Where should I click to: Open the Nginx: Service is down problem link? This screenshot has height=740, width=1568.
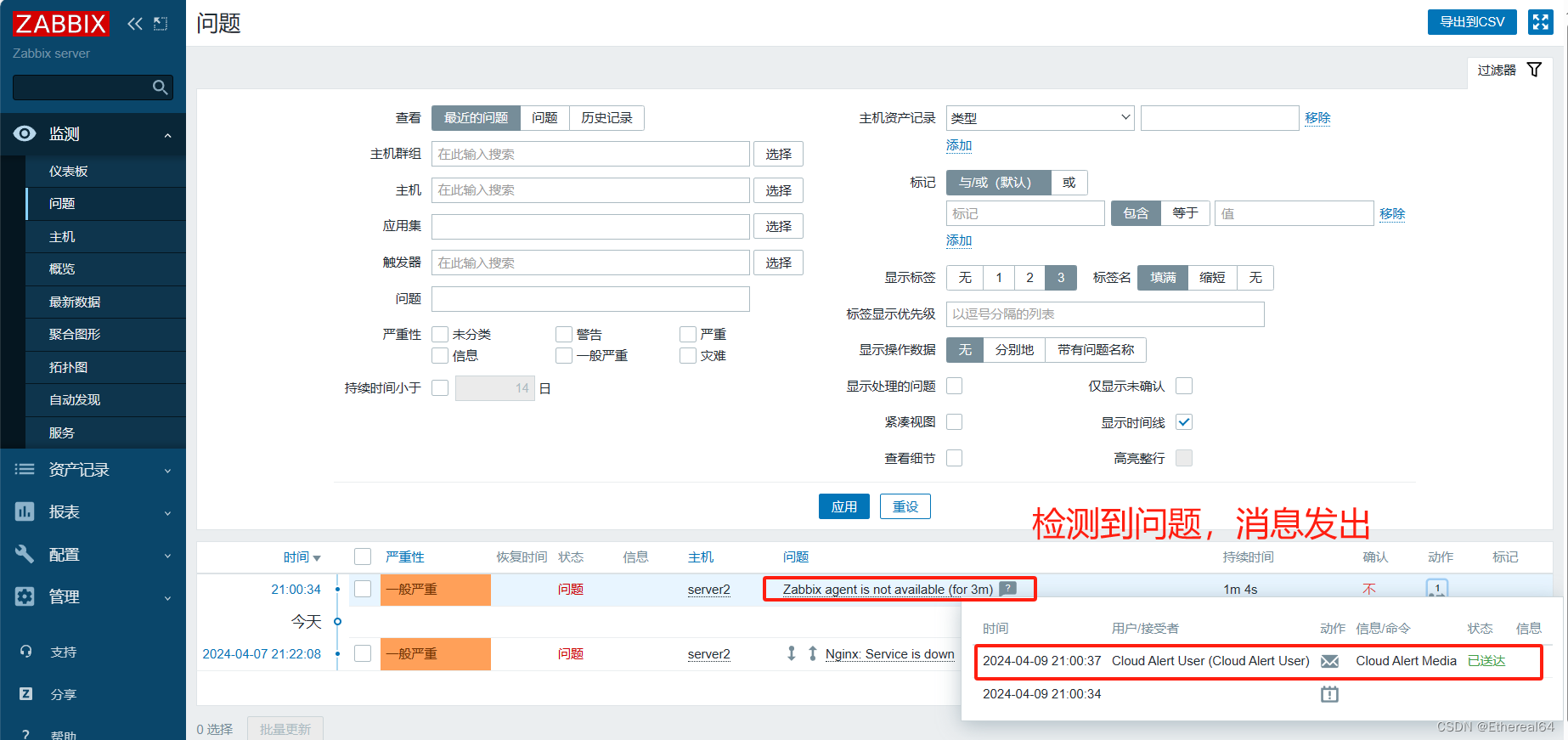coord(889,653)
